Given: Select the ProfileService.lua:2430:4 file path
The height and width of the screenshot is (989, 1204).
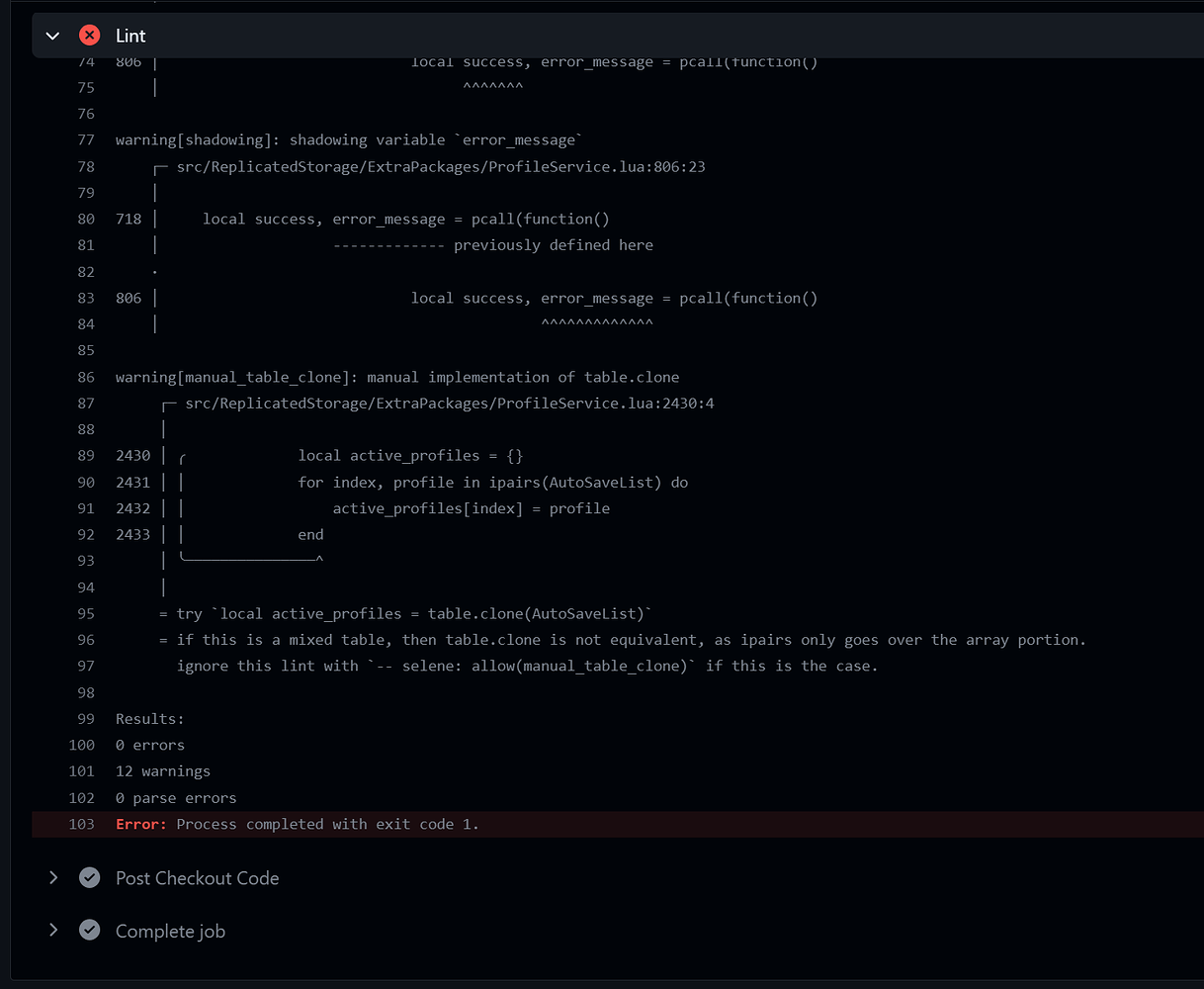Looking at the screenshot, I should point(443,403).
